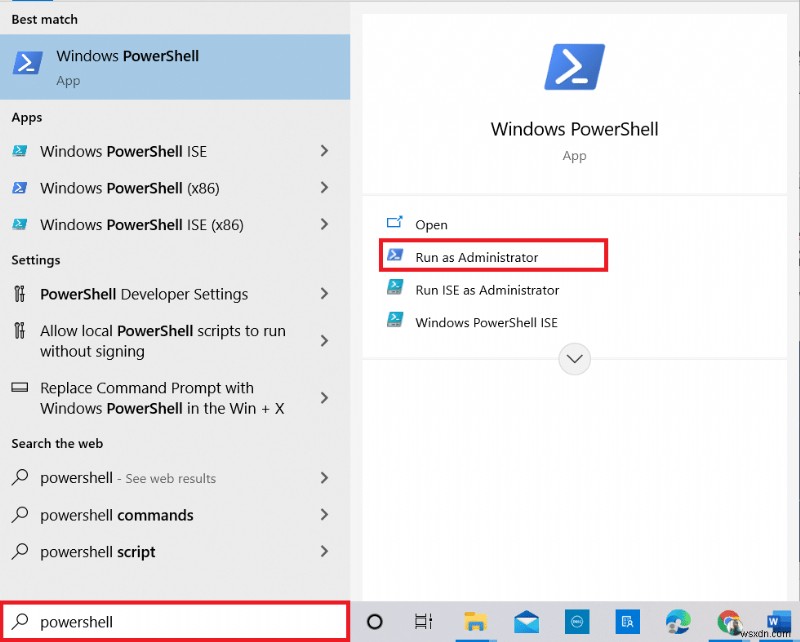This screenshot has height=642, width=800.
Task: Click Open in the PowerShell actions list
Action: (x=431, y=225)
